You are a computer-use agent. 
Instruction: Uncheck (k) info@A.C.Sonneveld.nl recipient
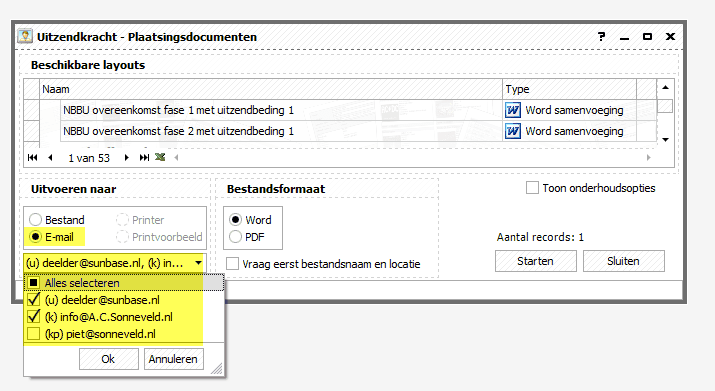tap(33, 317)
